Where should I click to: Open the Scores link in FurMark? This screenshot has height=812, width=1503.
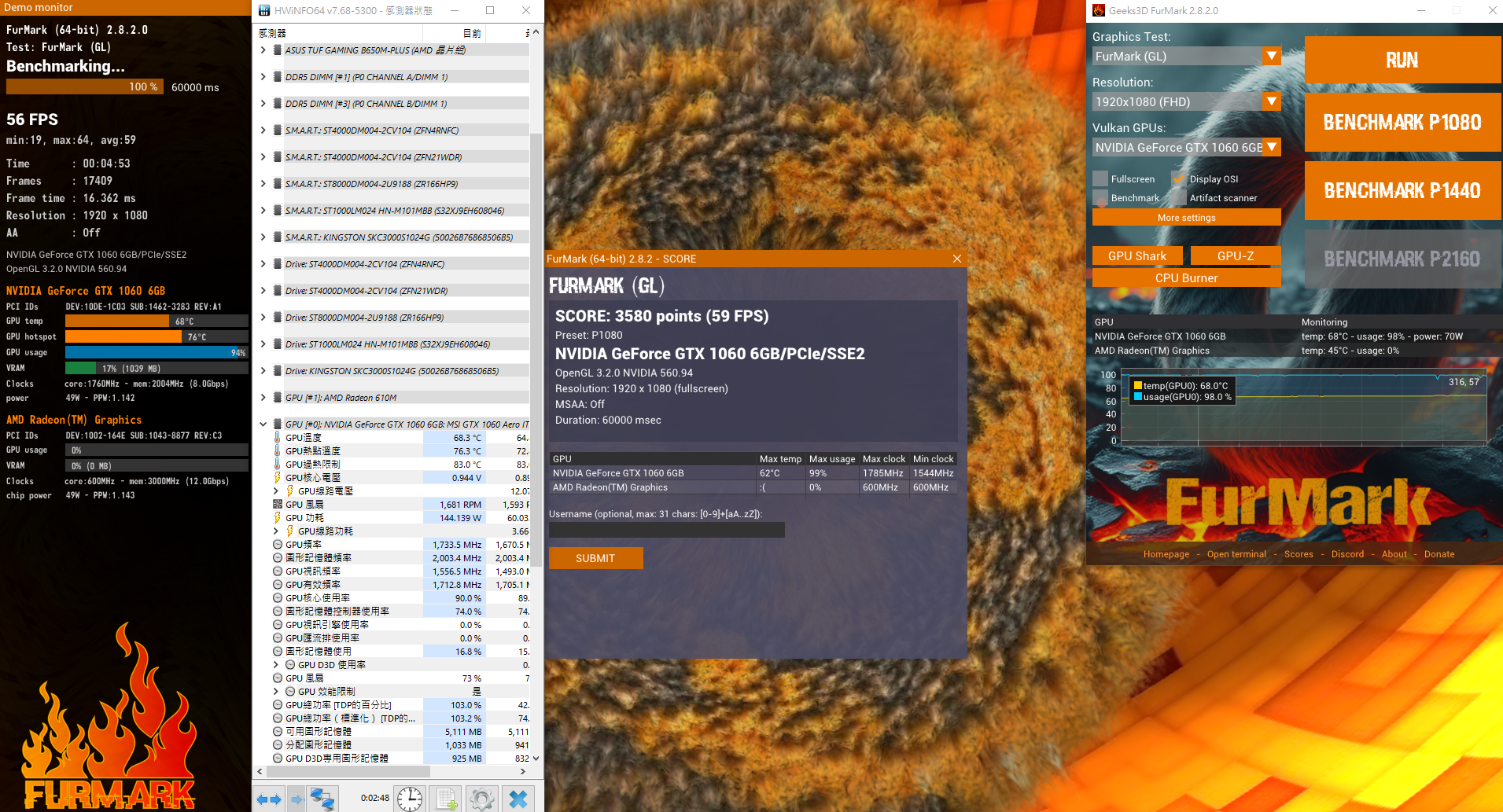1299,554
